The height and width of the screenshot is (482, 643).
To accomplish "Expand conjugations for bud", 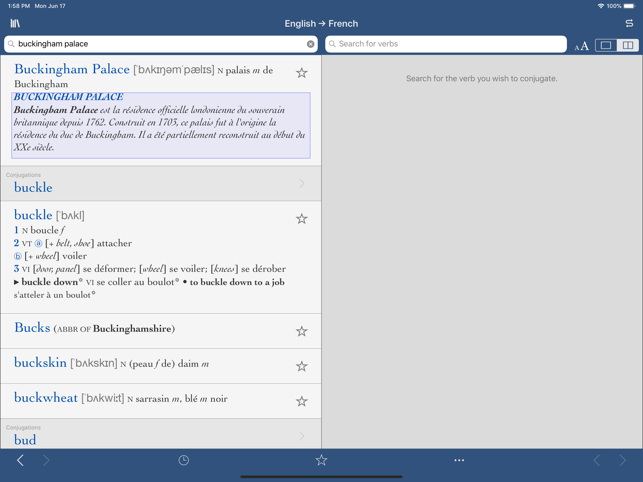I will 160,435.
